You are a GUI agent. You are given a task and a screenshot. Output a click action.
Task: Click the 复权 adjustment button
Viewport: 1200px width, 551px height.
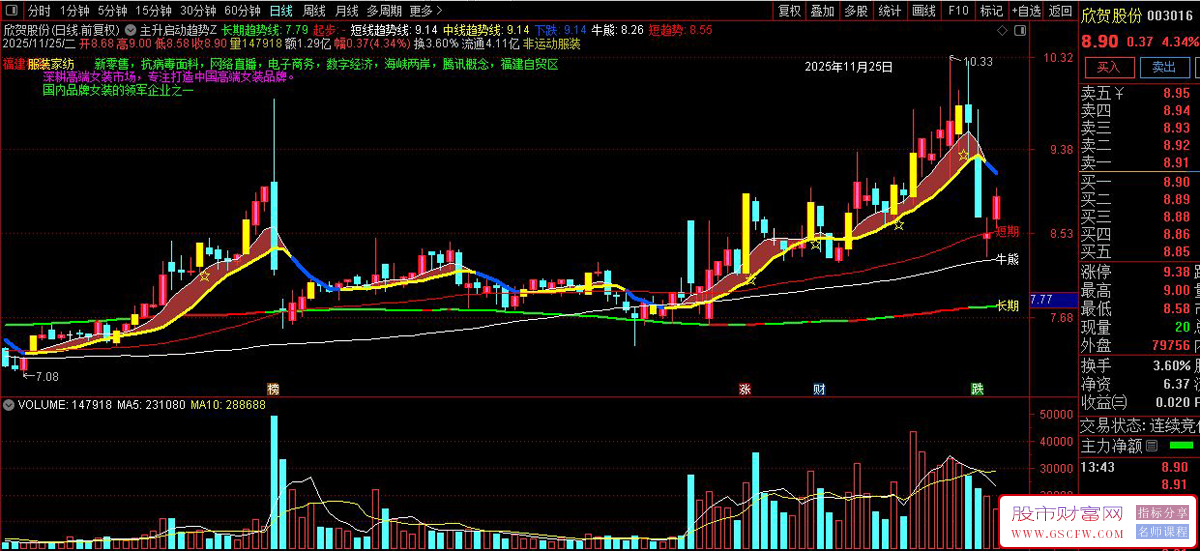789,11
